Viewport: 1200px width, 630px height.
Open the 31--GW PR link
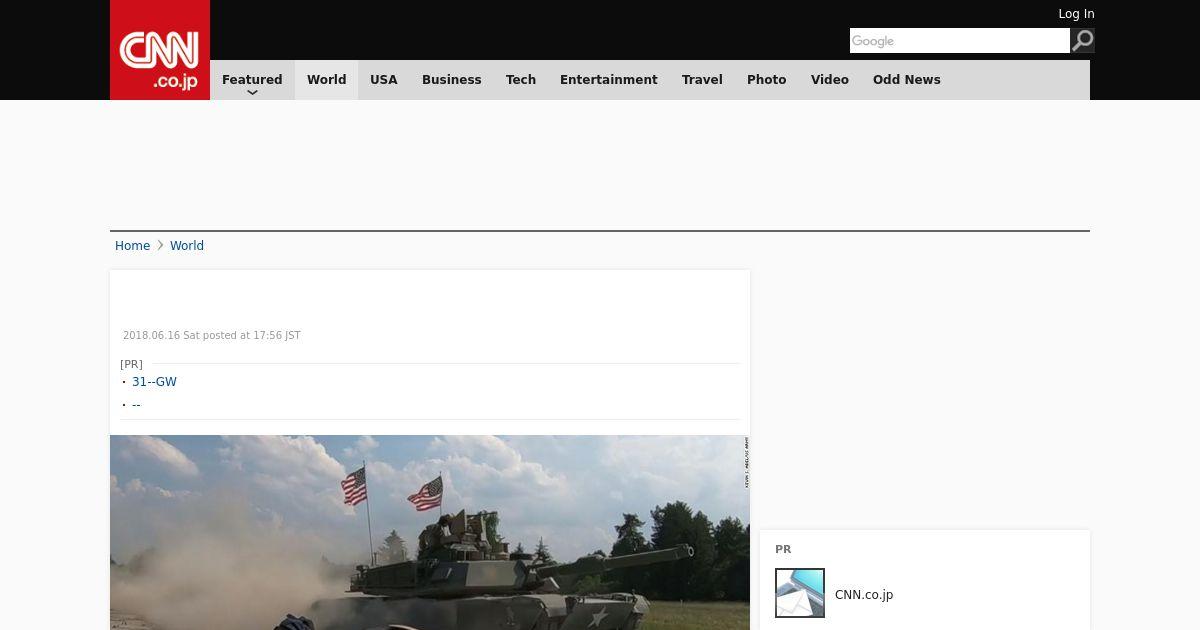tap(154, 382)
